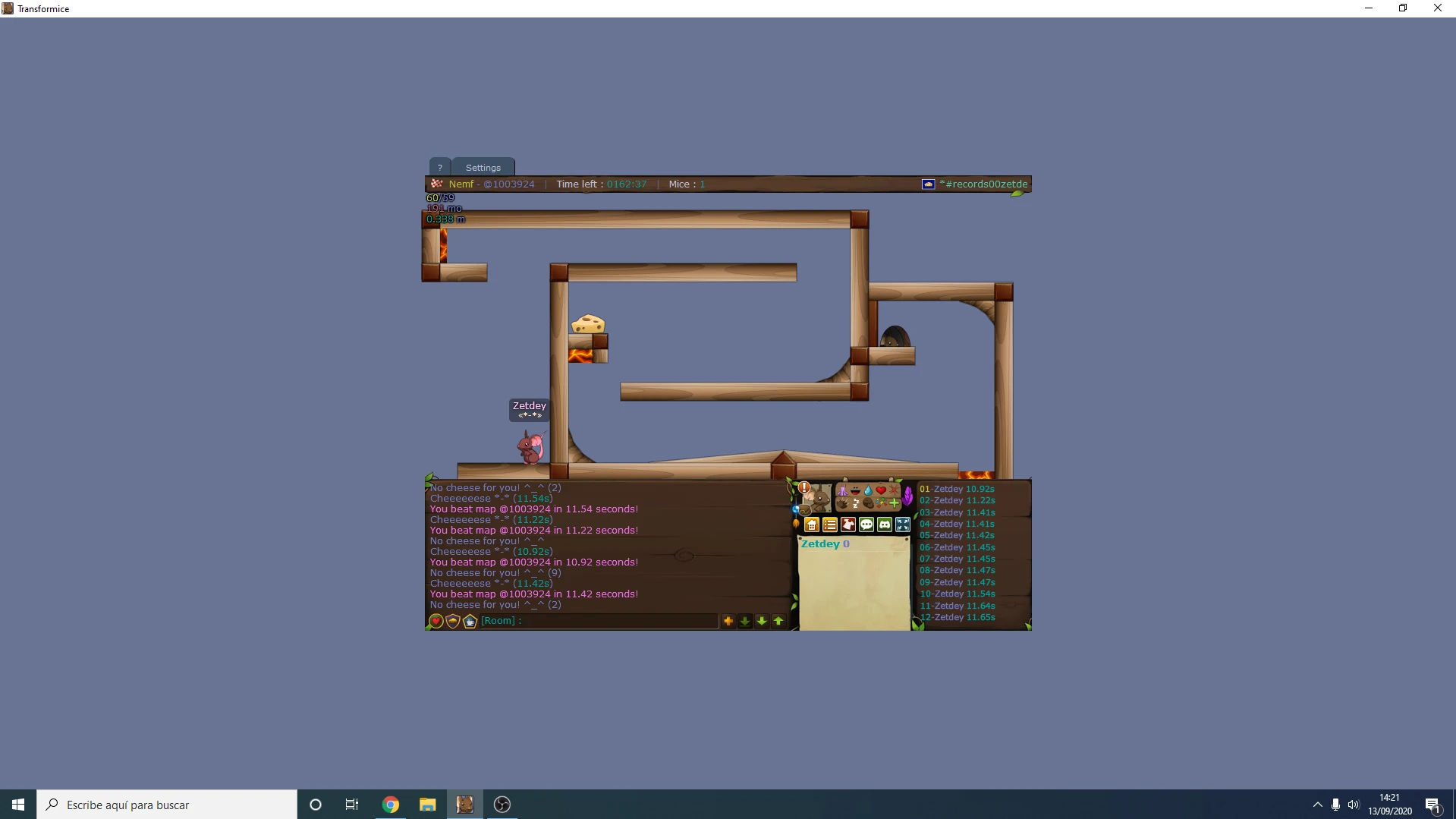Image resolution: width=1456 pixels, height=819 pixels.
Task: Click the sleep Zz emote icon
Action: point(855,502)
